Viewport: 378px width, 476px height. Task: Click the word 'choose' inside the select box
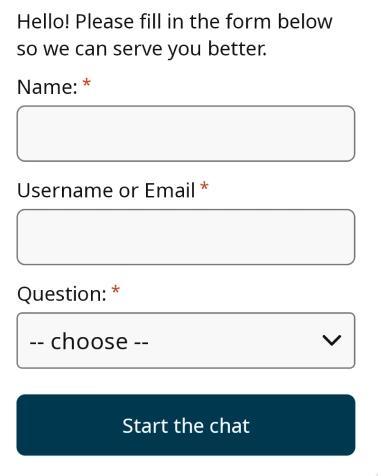89,341
